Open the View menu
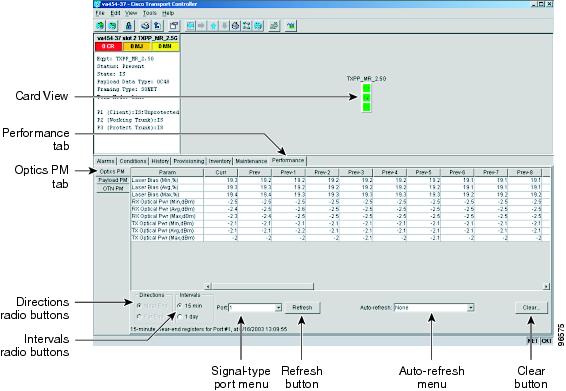The image size is (566, 391). 131,13
